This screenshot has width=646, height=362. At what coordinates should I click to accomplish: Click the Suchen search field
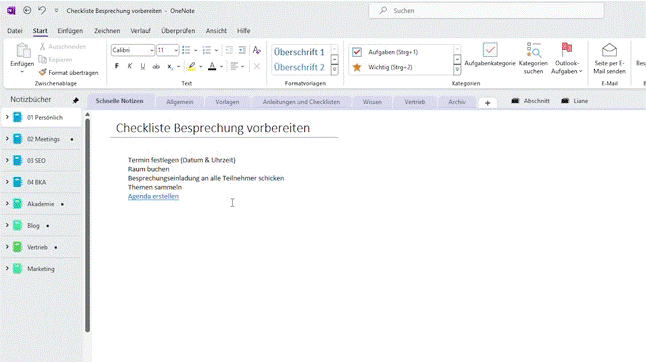tap(486, 11)
